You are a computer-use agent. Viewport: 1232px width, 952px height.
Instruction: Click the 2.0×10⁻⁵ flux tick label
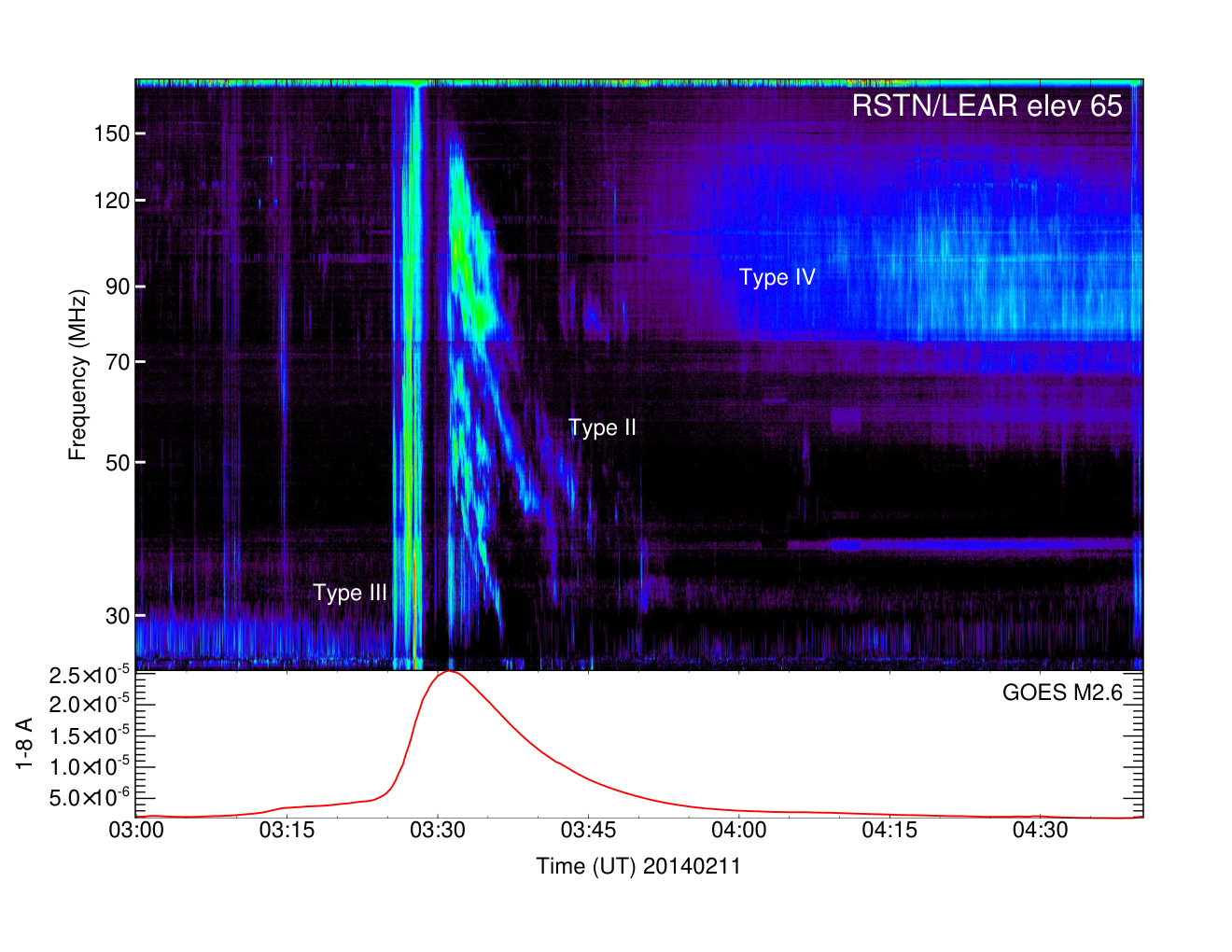pos(90,705)
